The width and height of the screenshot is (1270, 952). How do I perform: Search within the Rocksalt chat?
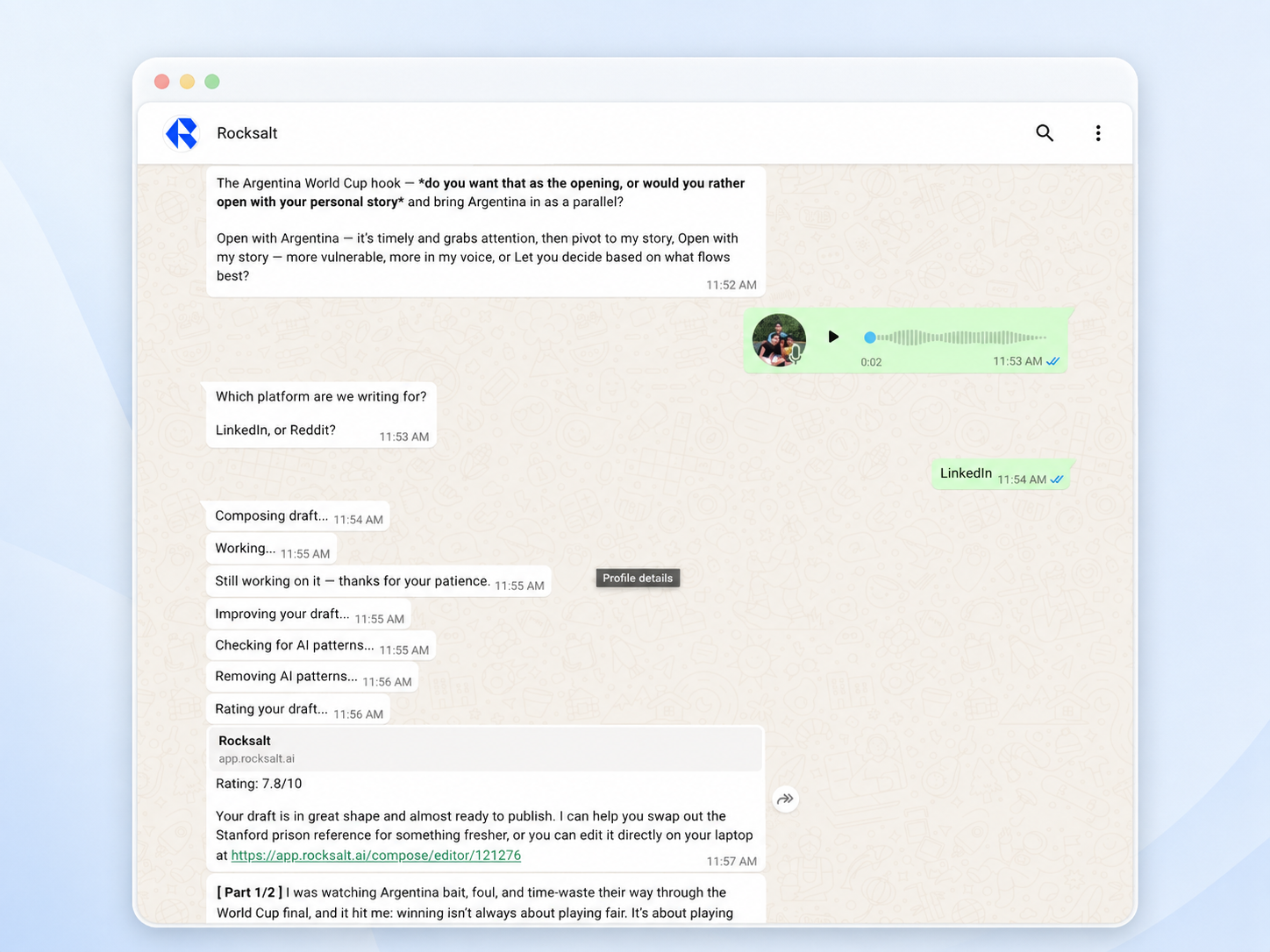coord(1044,133)
